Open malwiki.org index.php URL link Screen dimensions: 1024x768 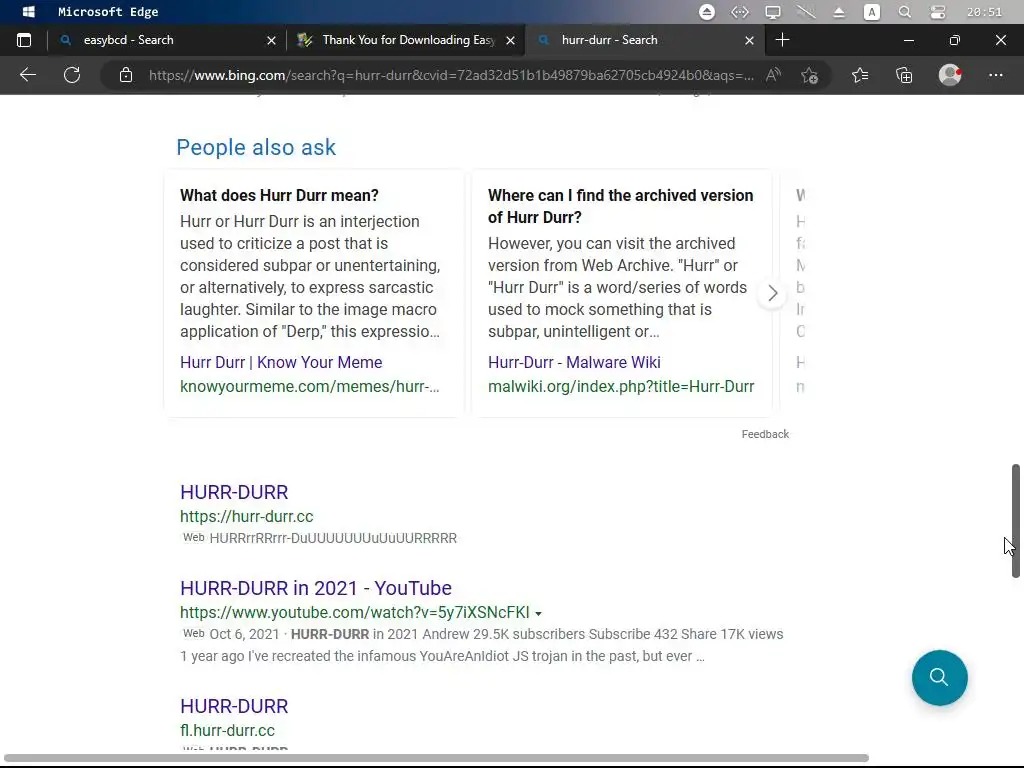pyautogui.click(x=621, y=387)
